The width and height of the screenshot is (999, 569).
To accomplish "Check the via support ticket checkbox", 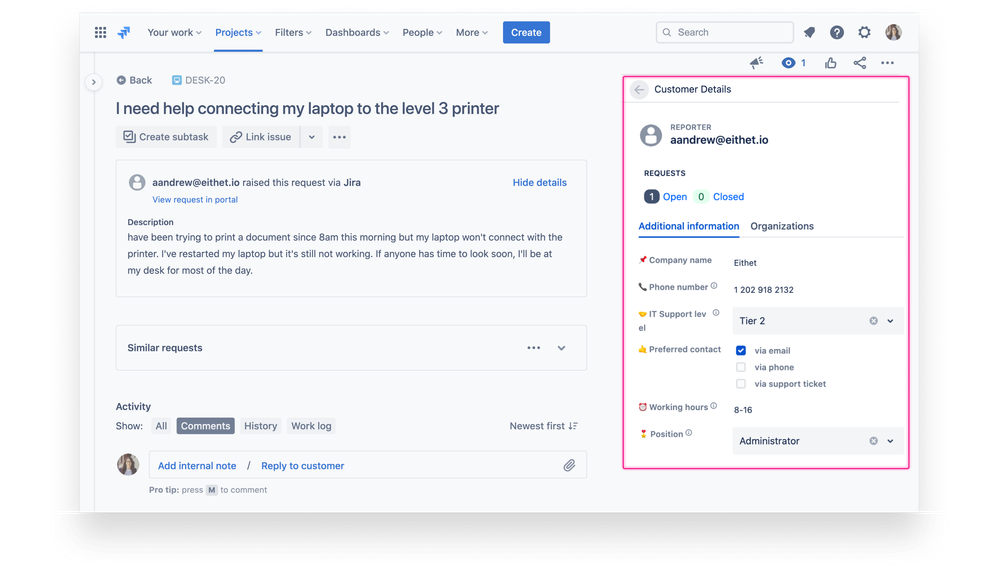I will point(740,384).
